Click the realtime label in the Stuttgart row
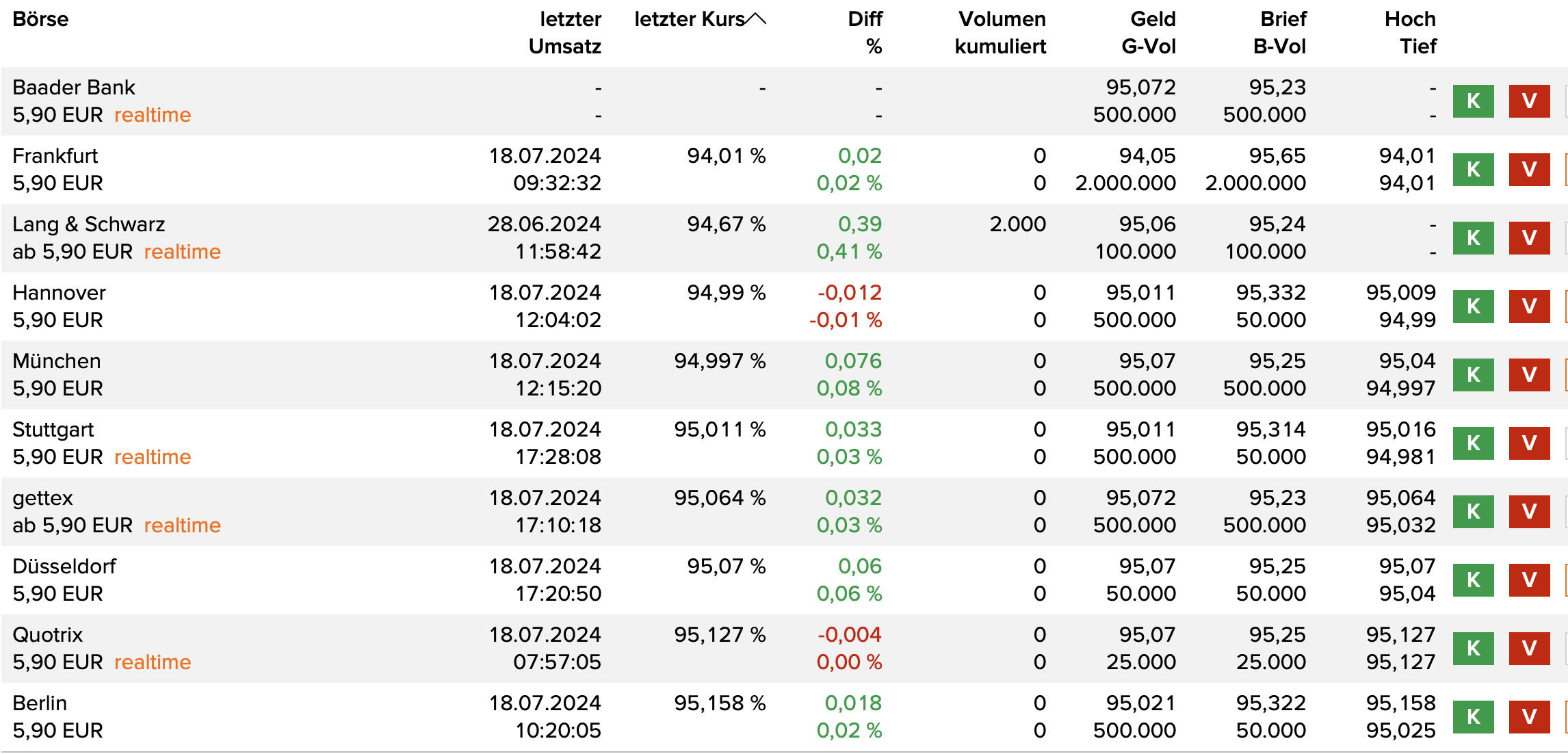 [153, 457]
